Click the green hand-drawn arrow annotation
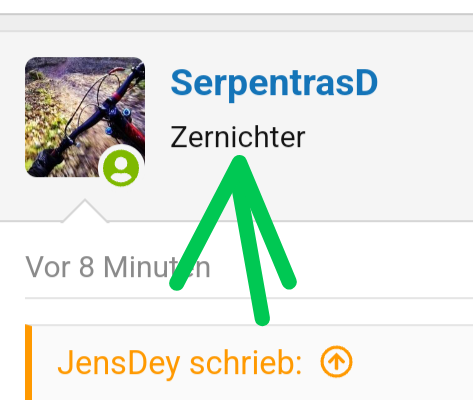The height and width of the screenshot is (400, 473). [235, 239]
